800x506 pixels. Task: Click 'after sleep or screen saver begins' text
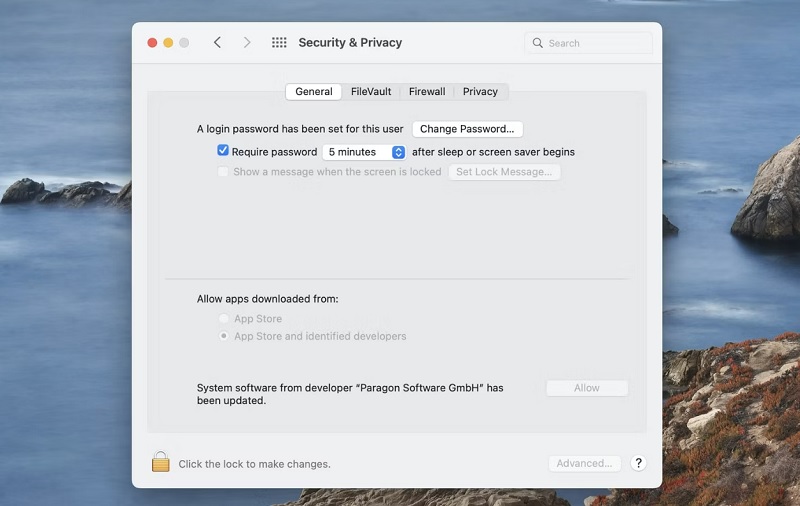coord(493,152)
